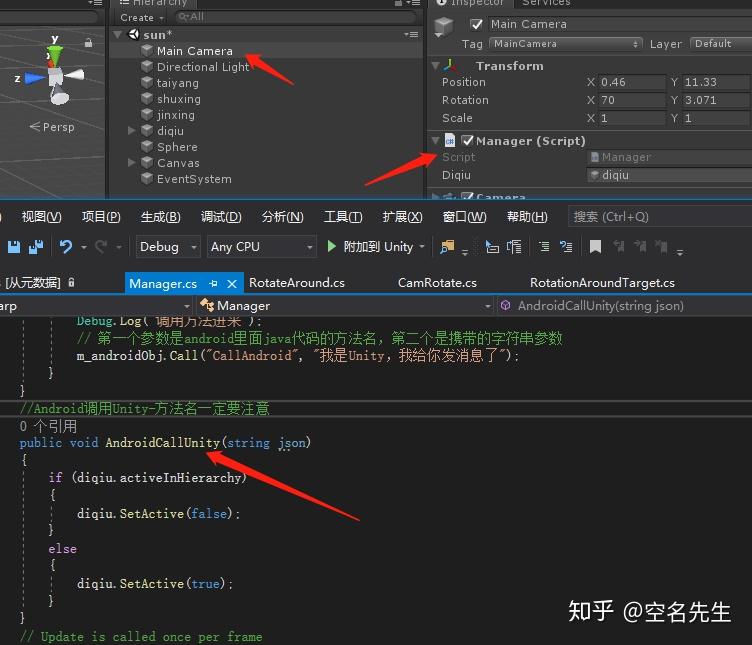Viewport: 752px width, 645px height.
Task: Toggle Persp view mode label
Action: pos(52,127)
